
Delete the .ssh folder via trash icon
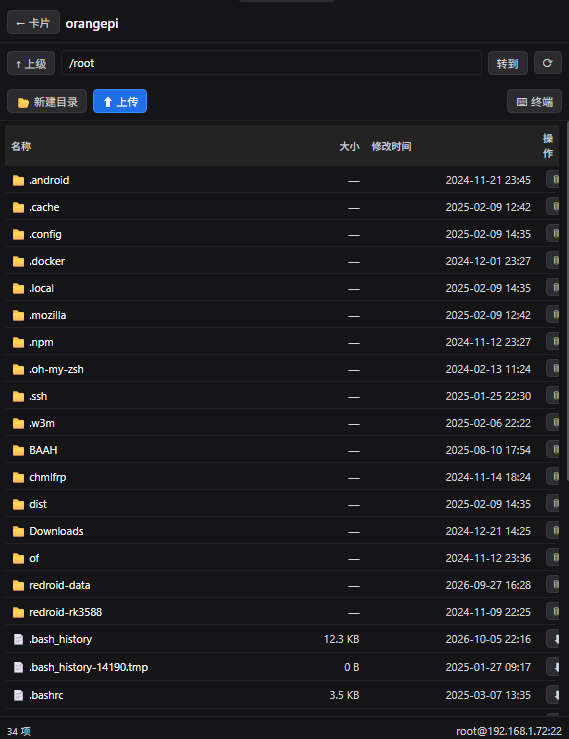(553, 395)
